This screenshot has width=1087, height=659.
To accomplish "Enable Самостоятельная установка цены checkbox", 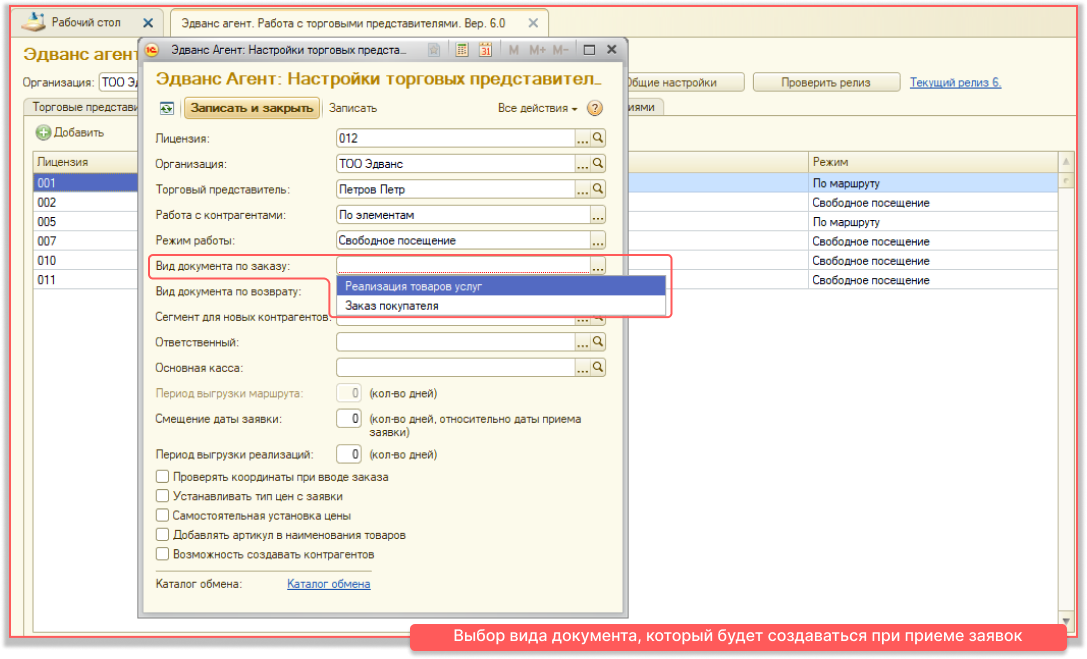I will 162,516.
